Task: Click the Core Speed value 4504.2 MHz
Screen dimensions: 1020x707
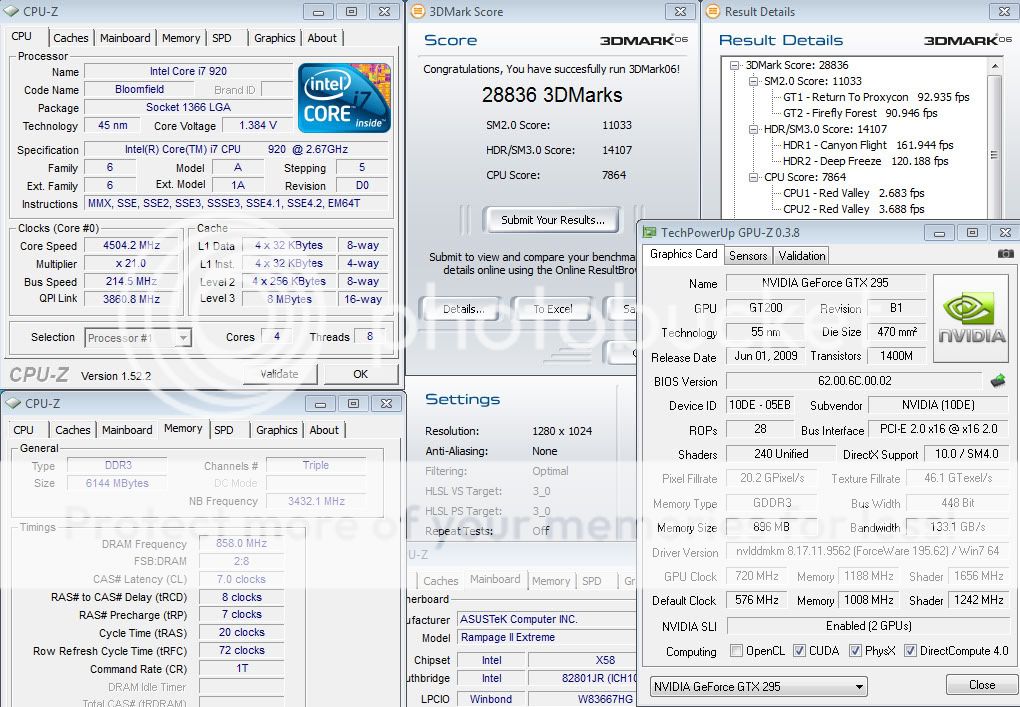Action: click(131, 245)
